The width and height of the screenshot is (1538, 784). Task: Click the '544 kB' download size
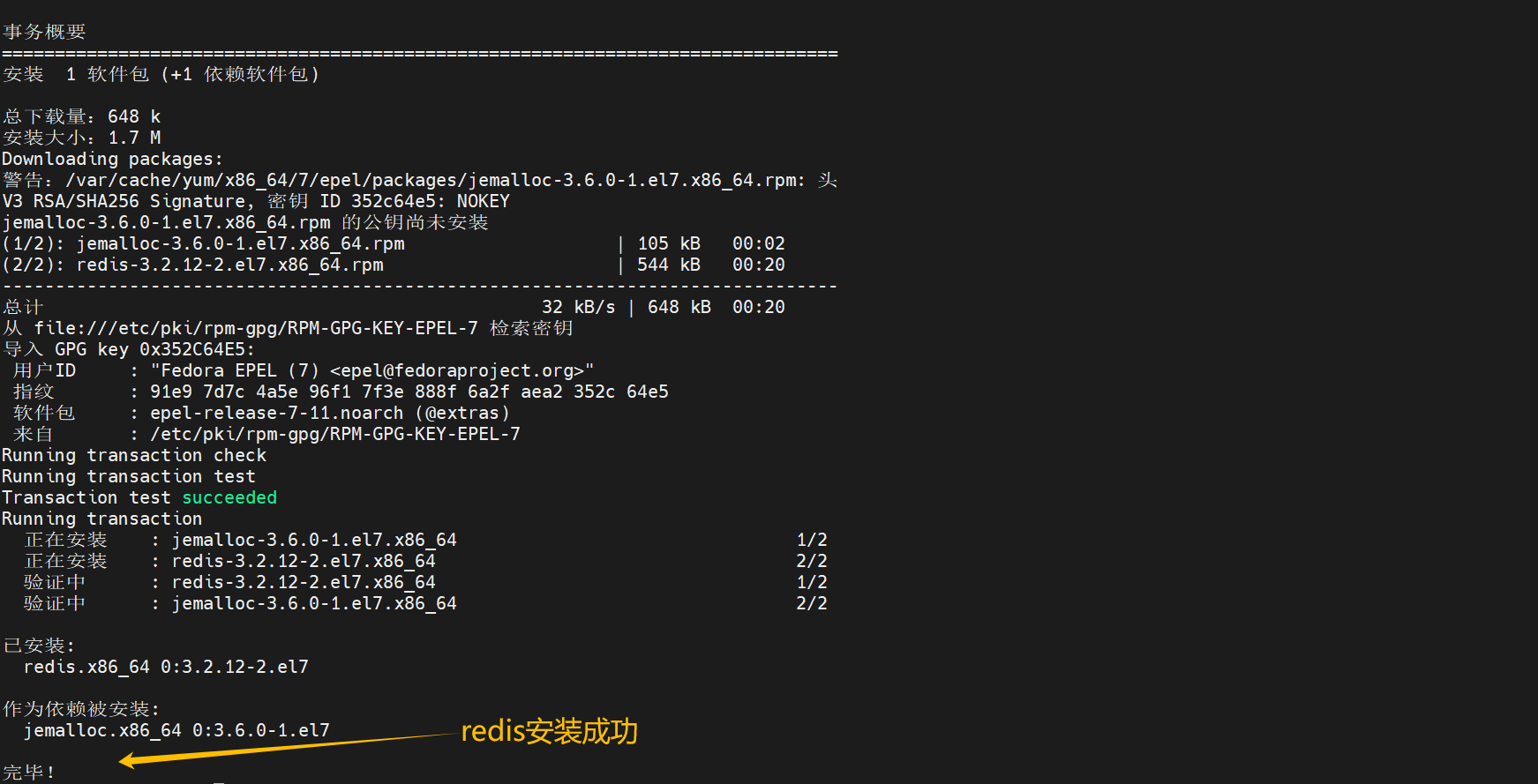click(x=669, y=265)
